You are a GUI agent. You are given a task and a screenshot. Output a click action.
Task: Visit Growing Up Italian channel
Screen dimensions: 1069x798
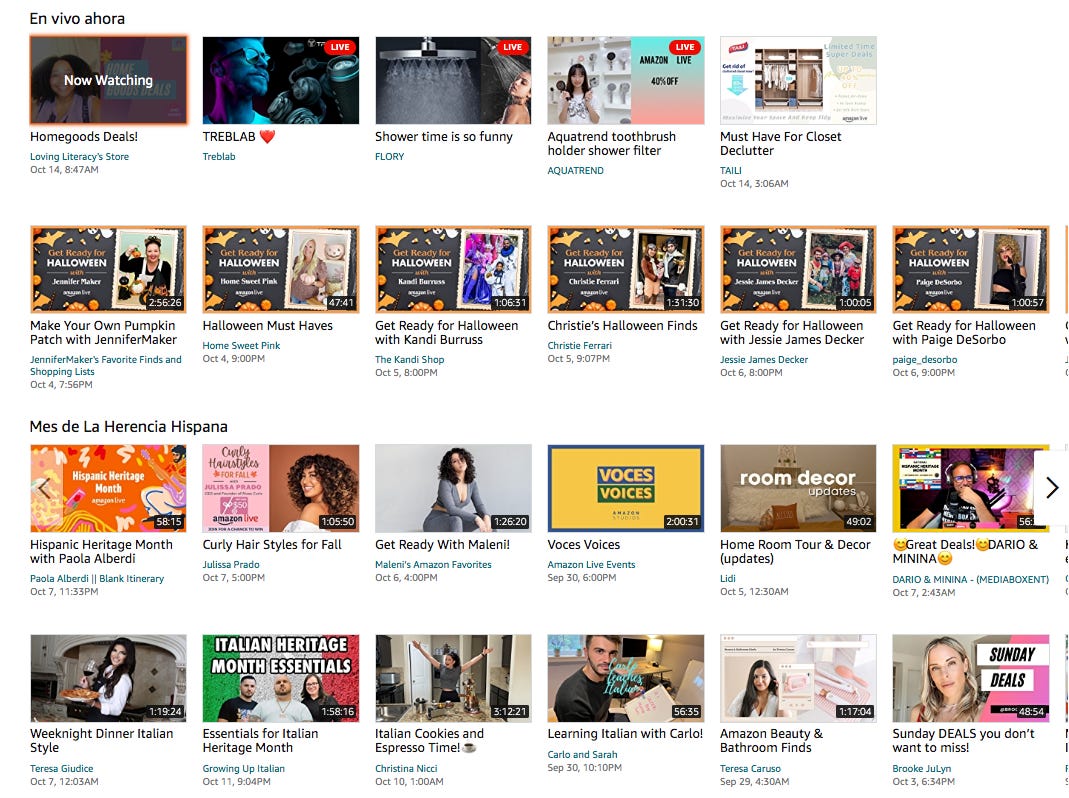point(243,768)
